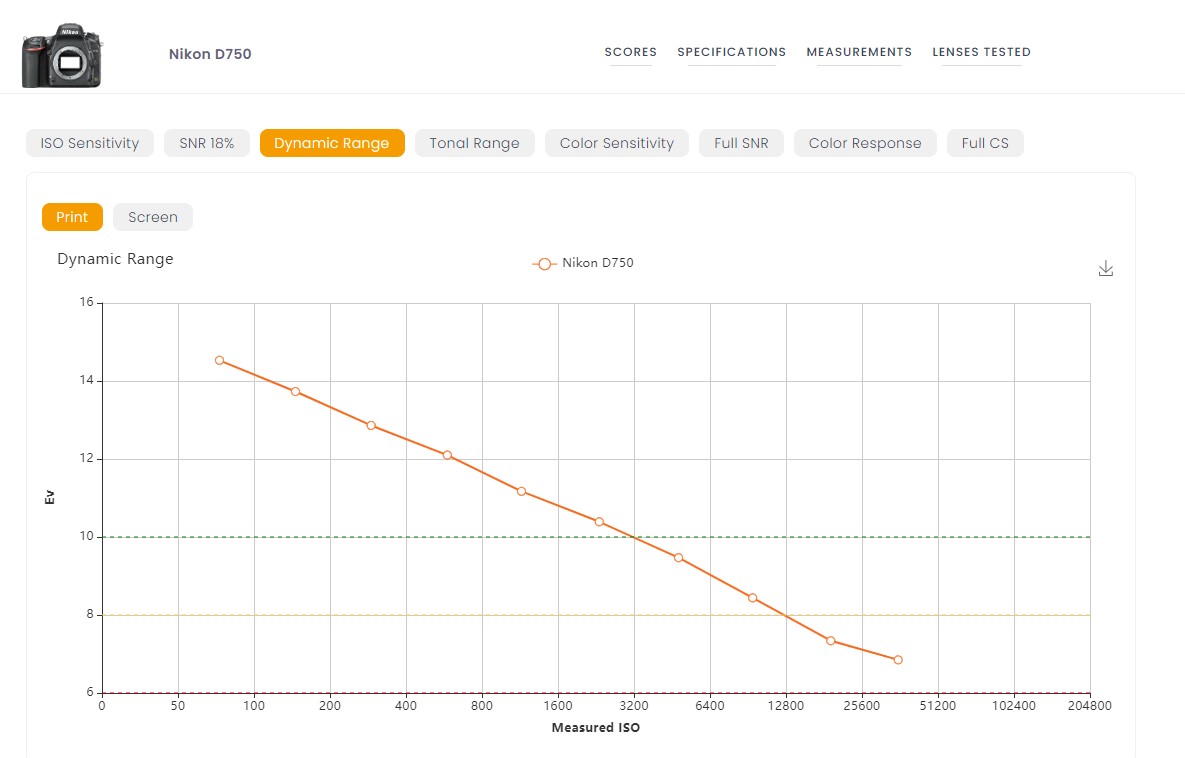Switch to the Tonal Range tab
1185x758 pixels.
pos(475,143)
